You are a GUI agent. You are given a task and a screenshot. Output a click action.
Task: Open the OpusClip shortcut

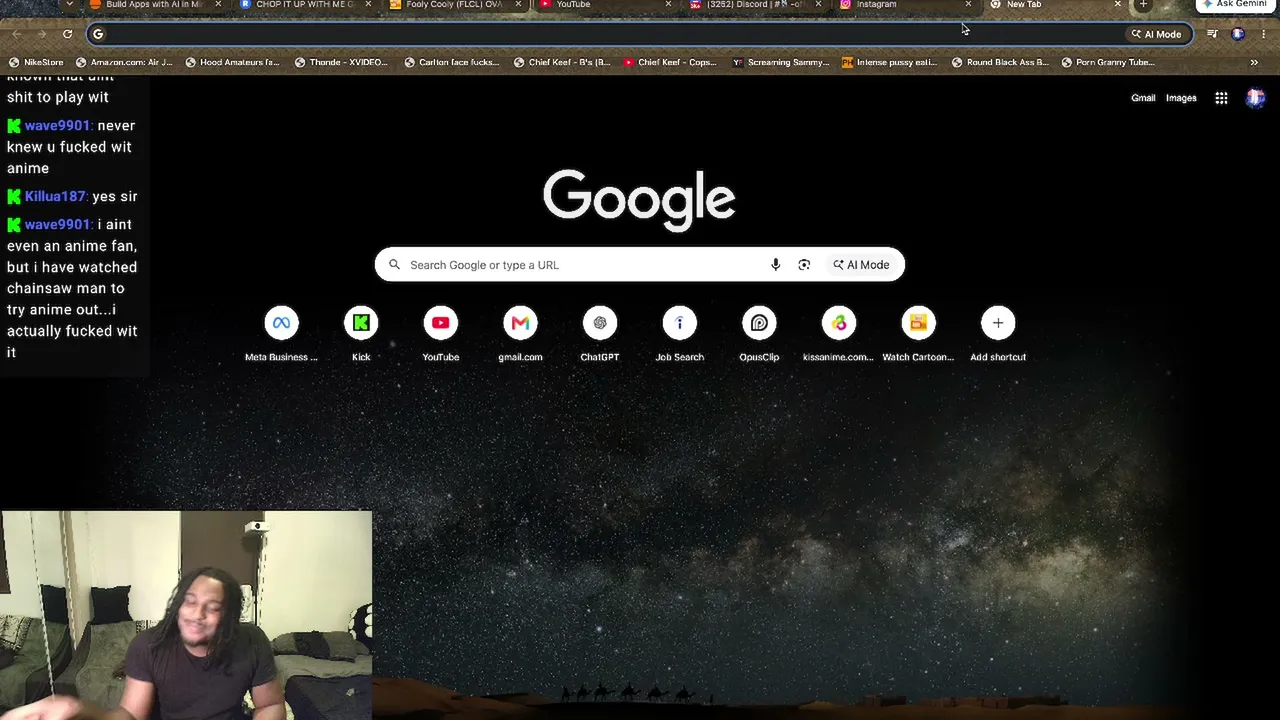[759, 334]
